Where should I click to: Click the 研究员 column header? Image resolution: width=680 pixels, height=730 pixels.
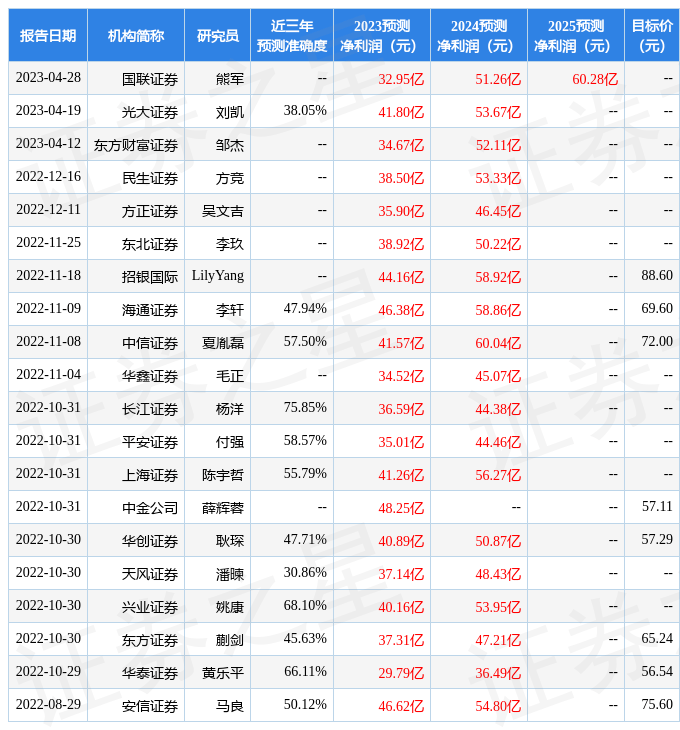(217, 35)
